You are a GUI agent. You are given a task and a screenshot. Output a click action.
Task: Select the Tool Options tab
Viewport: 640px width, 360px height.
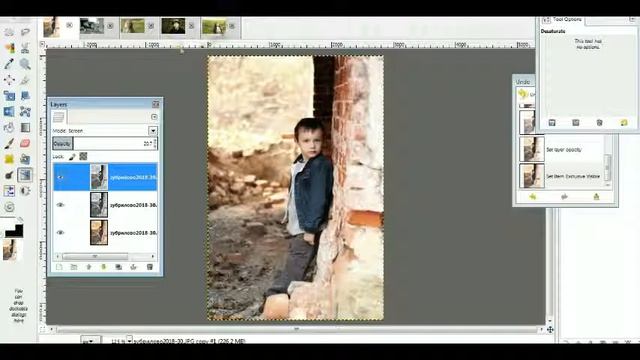click(562, 20)
